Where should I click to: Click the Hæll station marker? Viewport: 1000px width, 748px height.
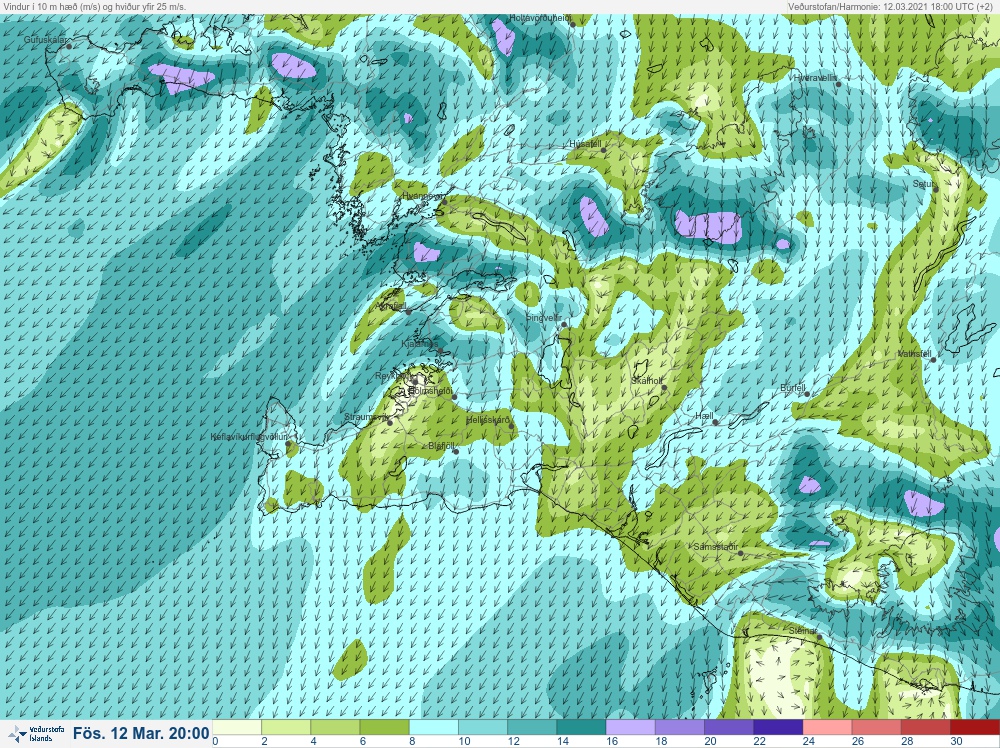tap(716, 422)
